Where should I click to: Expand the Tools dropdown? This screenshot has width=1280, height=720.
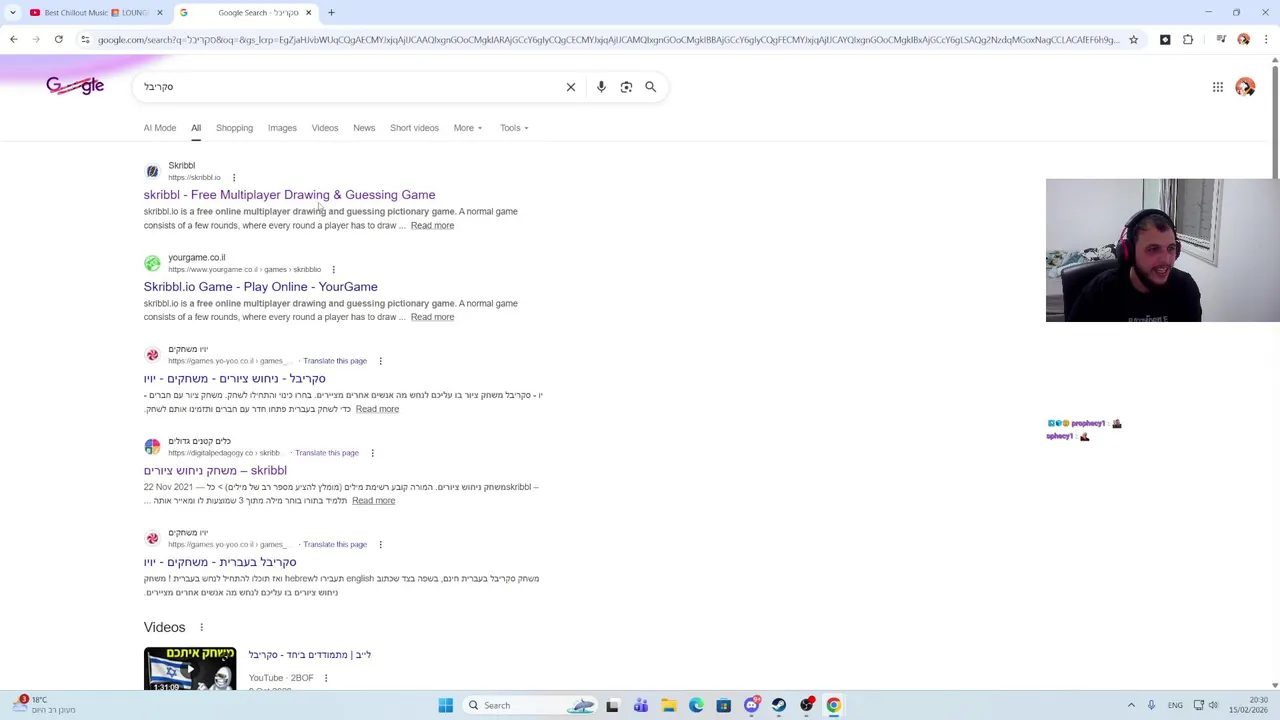[x=514, y=128]
